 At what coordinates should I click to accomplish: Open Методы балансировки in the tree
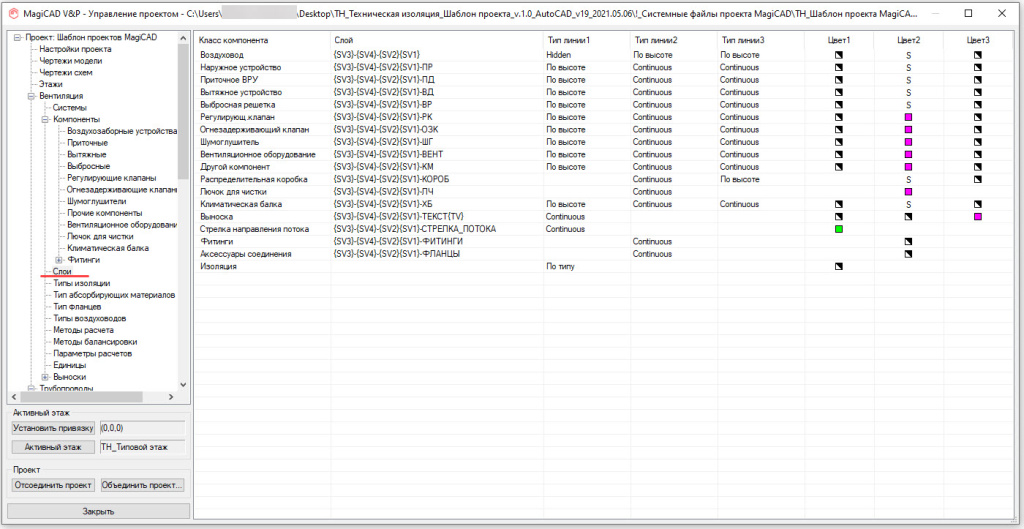95,342
